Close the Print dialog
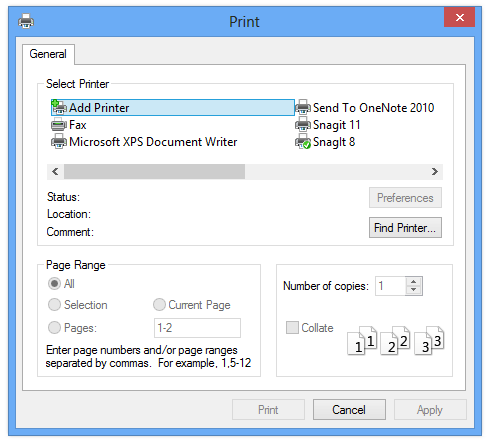 point(460,17)
